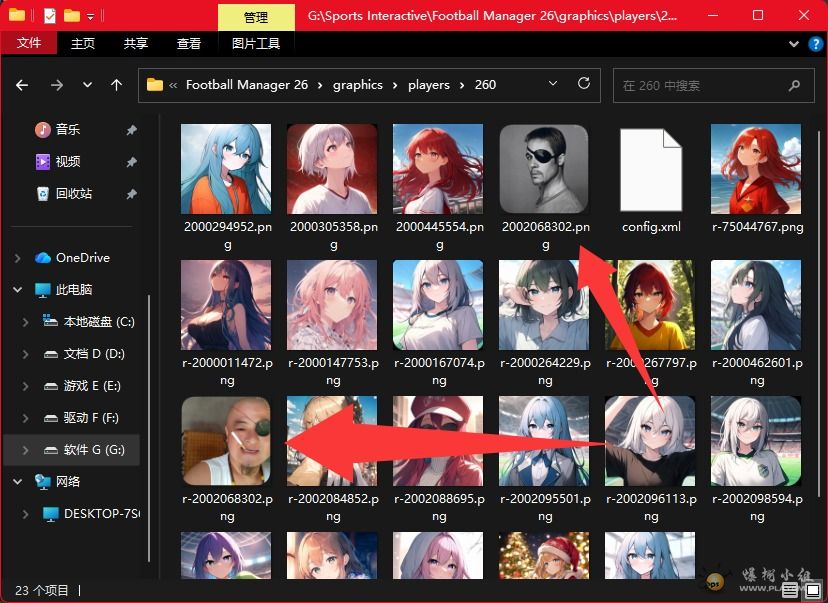Open the Properties icon on quick access toolbar
Screen dimensions: 828x603
pyautogui.click(x=49, y=15)
